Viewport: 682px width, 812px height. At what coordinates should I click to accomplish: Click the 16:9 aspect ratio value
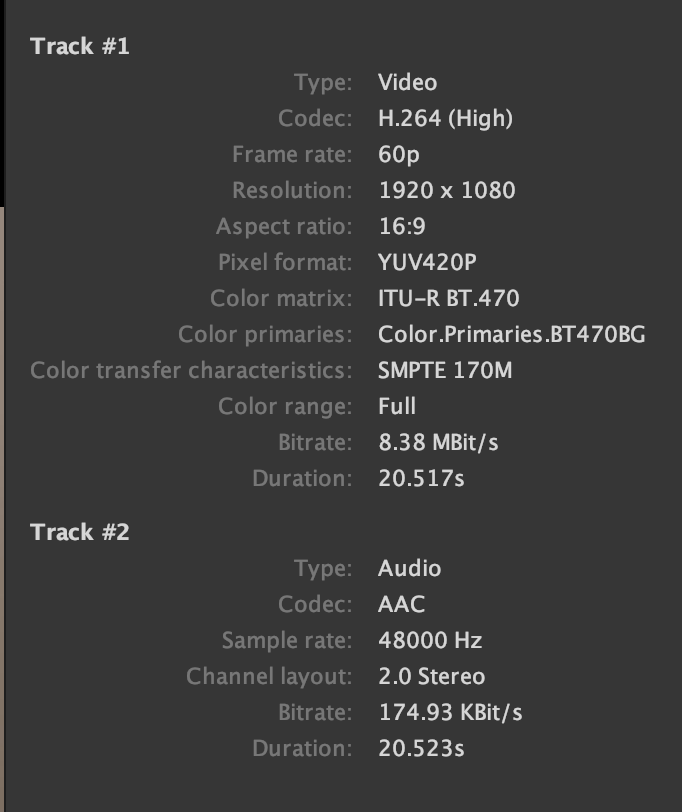tap(402, 226)
